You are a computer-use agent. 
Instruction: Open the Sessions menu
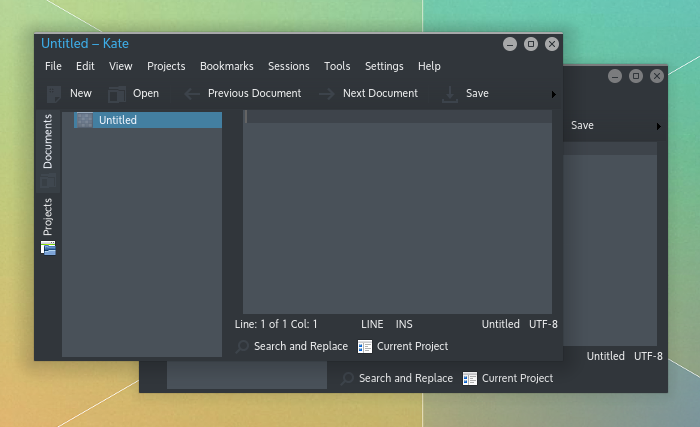(x=289, y=66)
